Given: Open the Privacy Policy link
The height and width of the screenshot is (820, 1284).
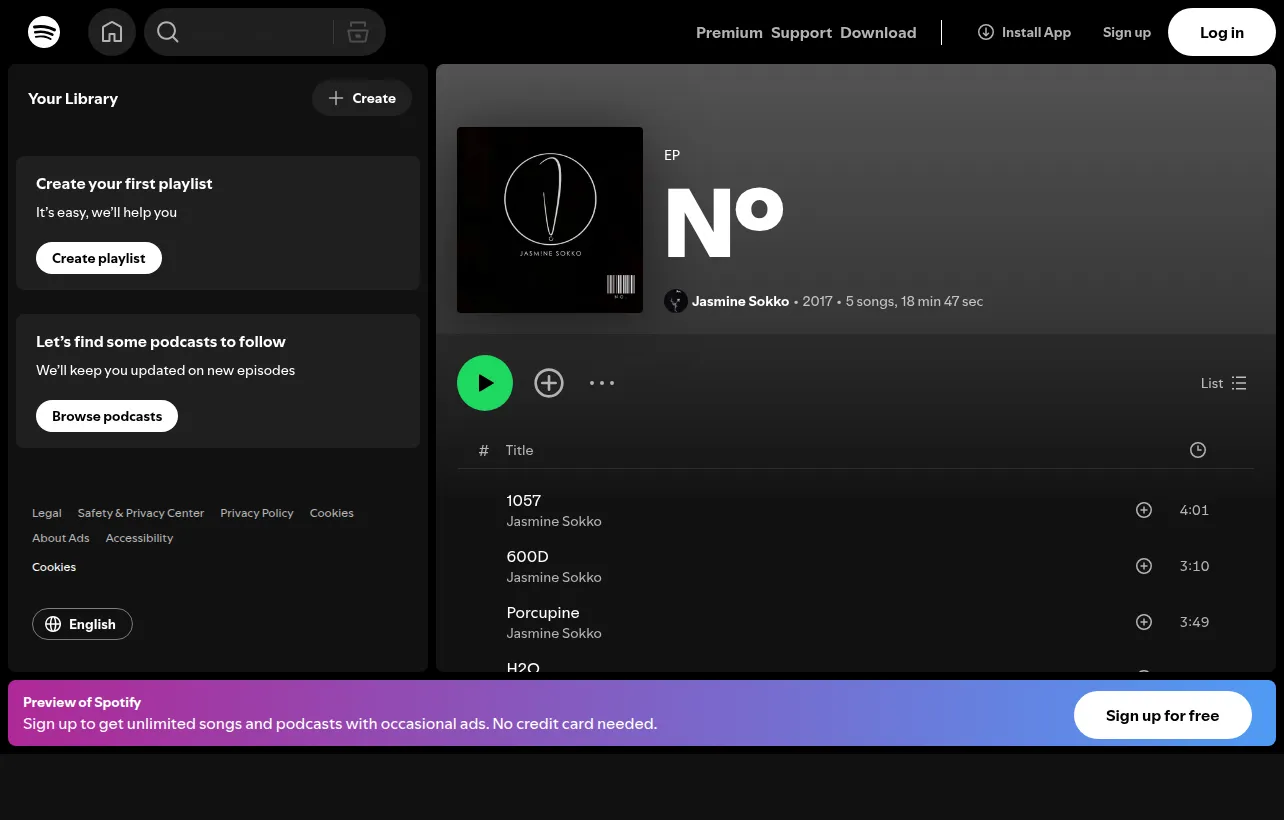Looking at the screenshot, I should [x=257, y=513].
